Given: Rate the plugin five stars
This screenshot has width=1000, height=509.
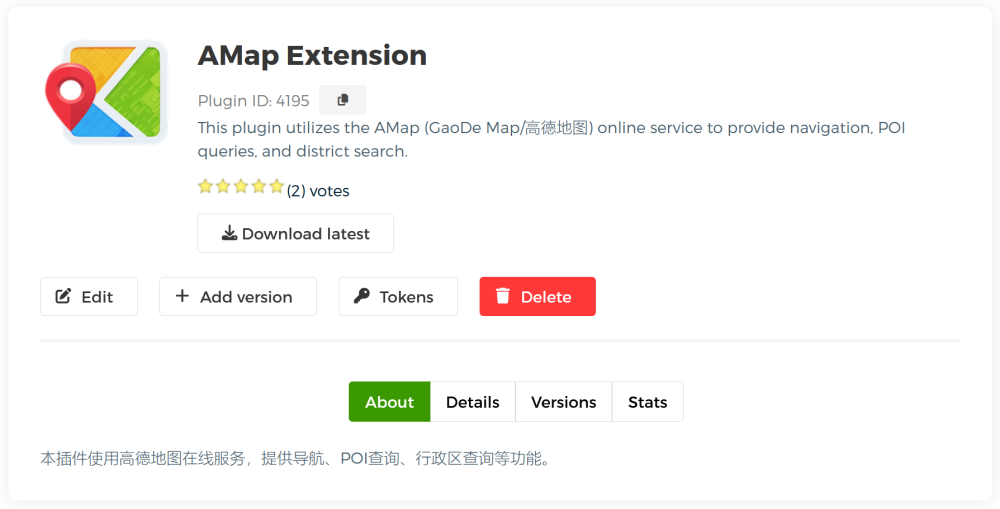Looking at the screenshot, I should click(277, 186).
